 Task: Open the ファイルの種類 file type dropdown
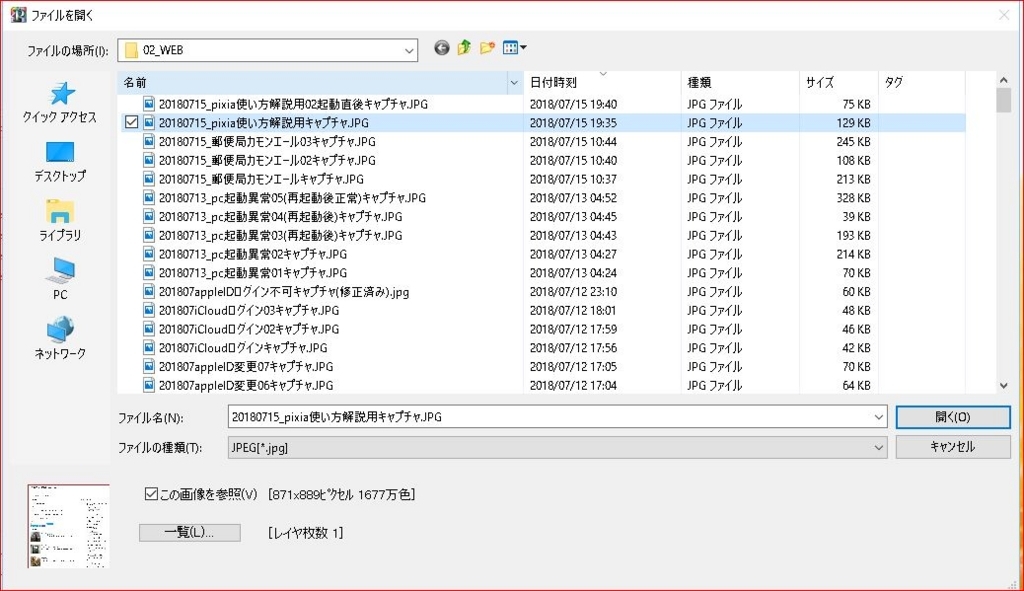(x=878, y=448)
